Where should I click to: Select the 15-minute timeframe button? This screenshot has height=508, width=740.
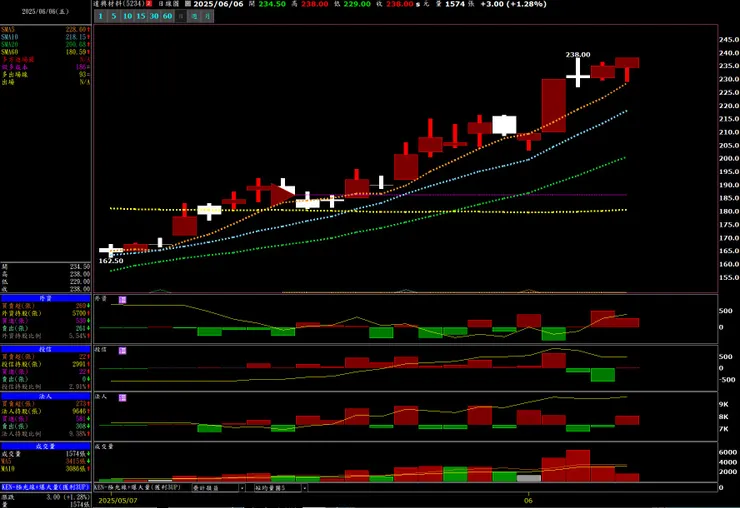pyautogui.click(x=141, y=16)
